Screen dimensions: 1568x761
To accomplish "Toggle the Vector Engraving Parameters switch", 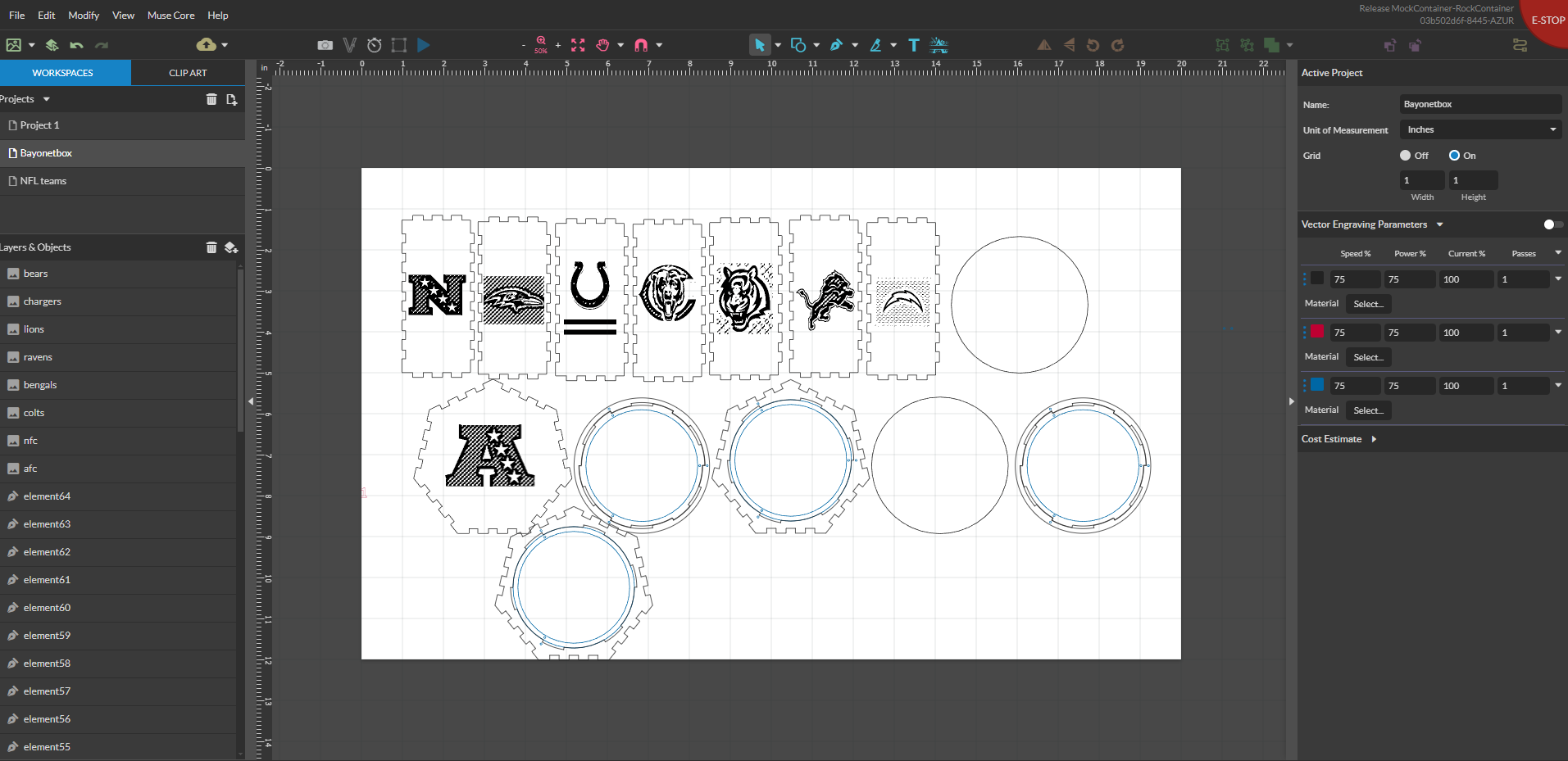I will pyautogui.click(x=1552, y=224).
